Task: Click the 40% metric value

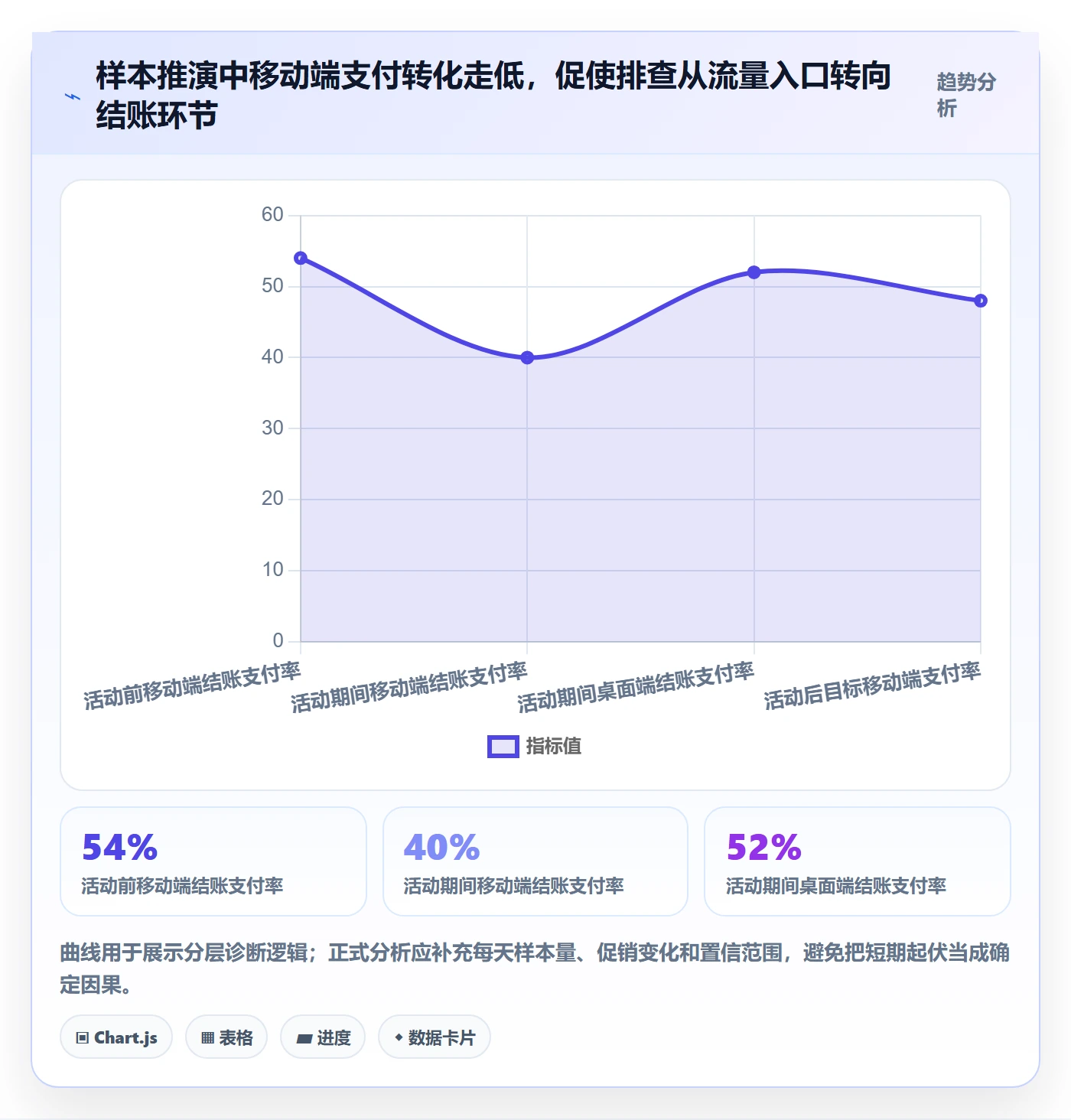Action: coord(441,848)
